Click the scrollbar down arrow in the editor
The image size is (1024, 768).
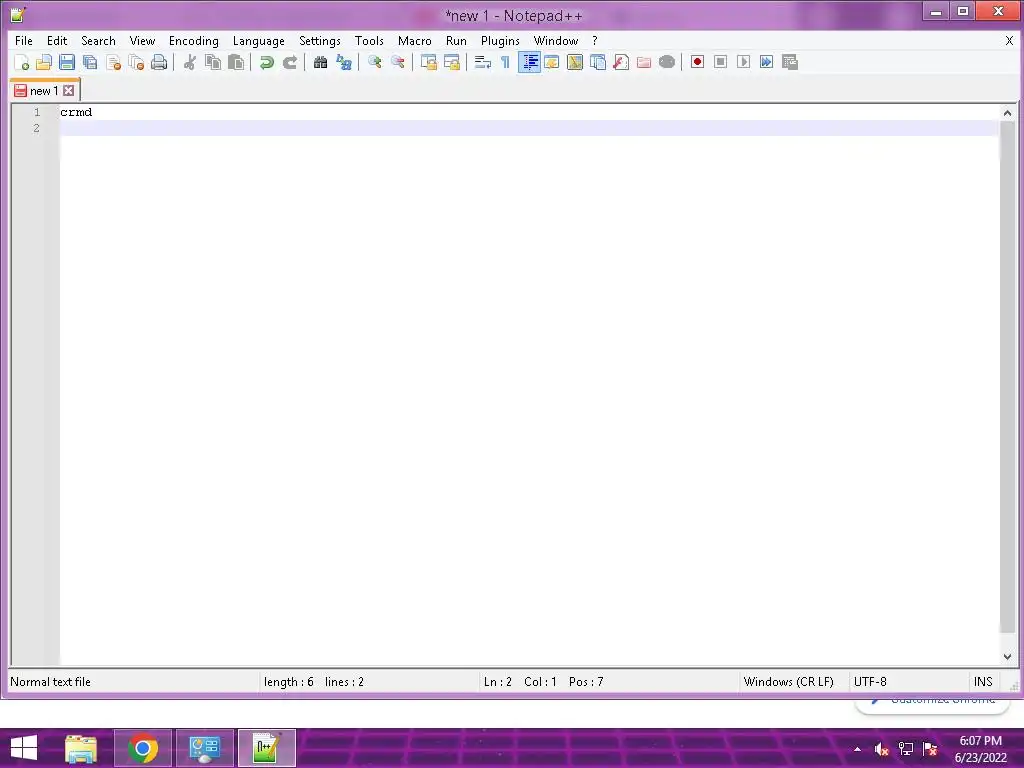click(x=1007, y=657)
